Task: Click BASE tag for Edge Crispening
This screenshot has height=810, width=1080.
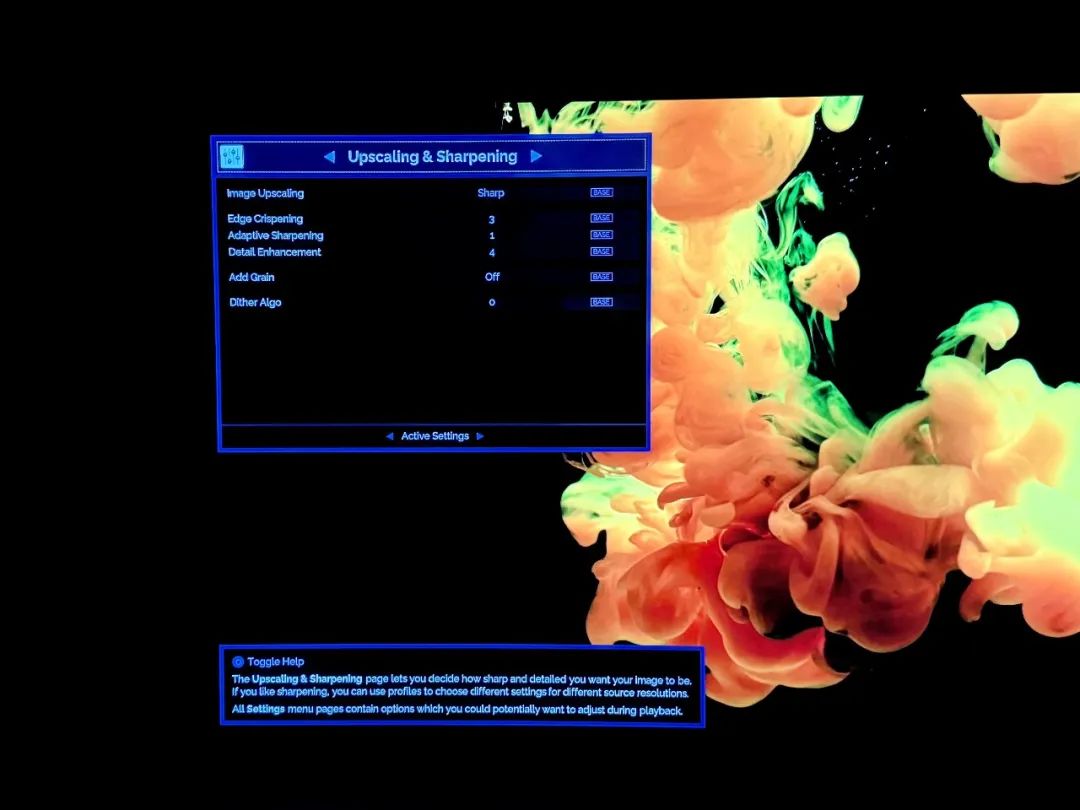Action: coord(601,218)
